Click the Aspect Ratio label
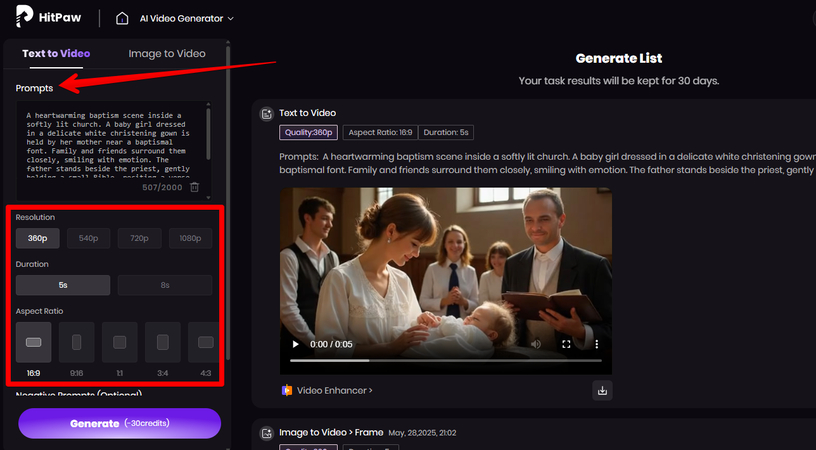Viewport: 816px width, 450px height. (40, 311)
